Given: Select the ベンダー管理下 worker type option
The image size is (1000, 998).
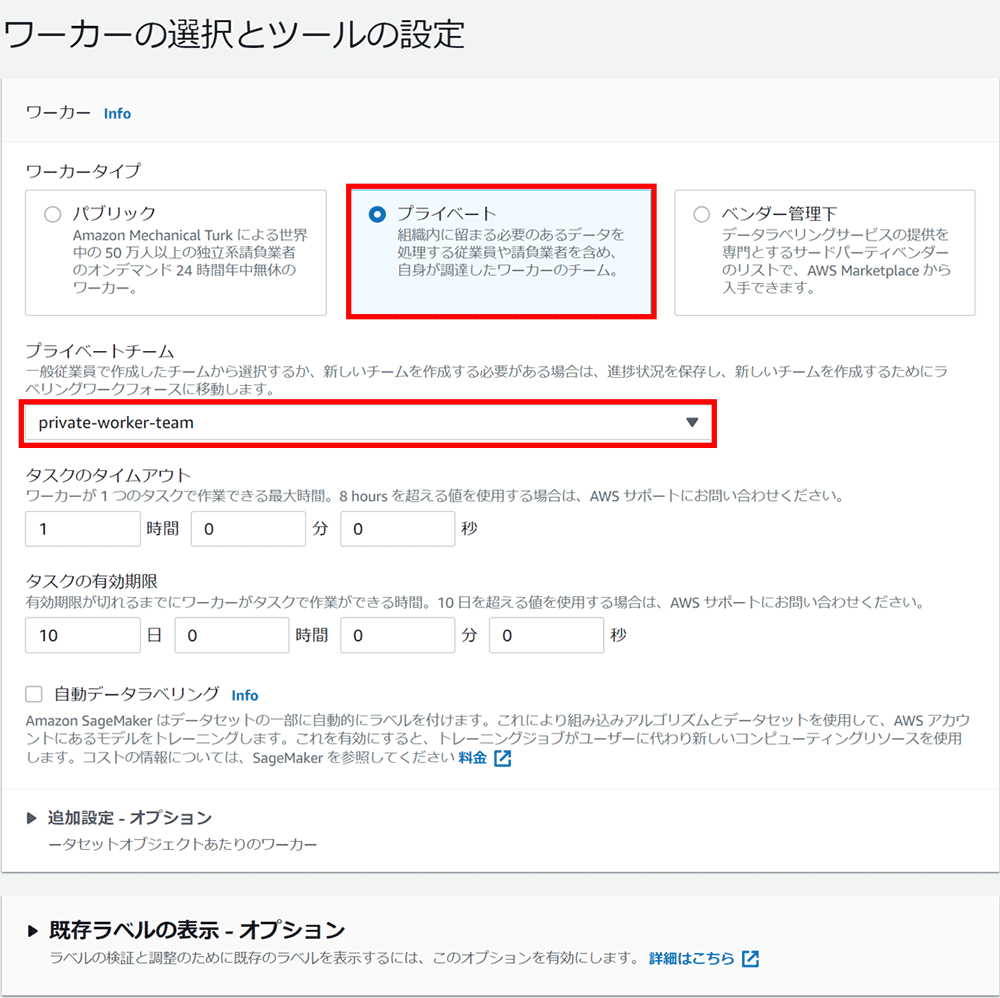Looking at the screenshot, I should coord(702,214).
